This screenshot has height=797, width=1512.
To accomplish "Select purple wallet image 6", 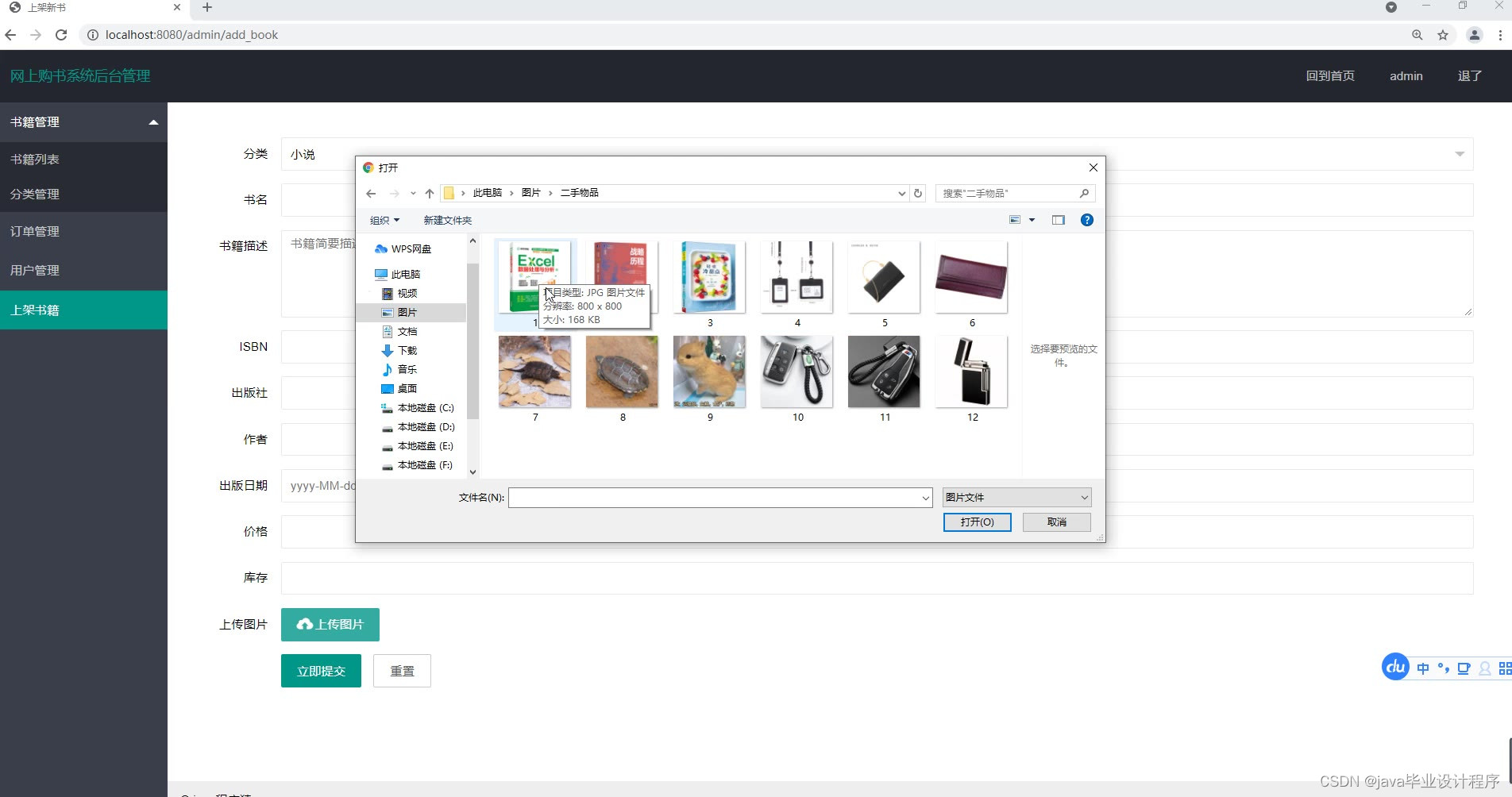I will [x=971, y=277].
